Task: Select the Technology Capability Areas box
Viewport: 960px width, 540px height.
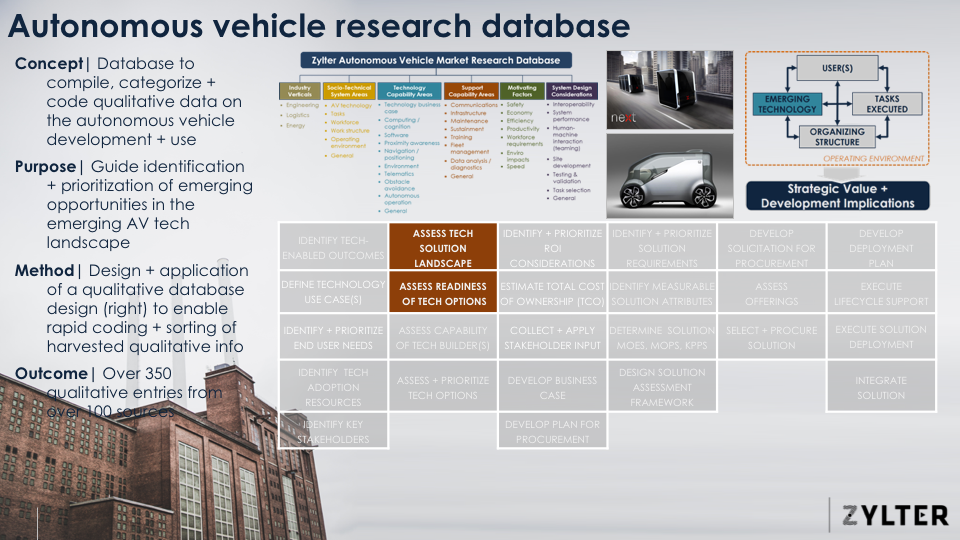Action: tap(409, 91)
